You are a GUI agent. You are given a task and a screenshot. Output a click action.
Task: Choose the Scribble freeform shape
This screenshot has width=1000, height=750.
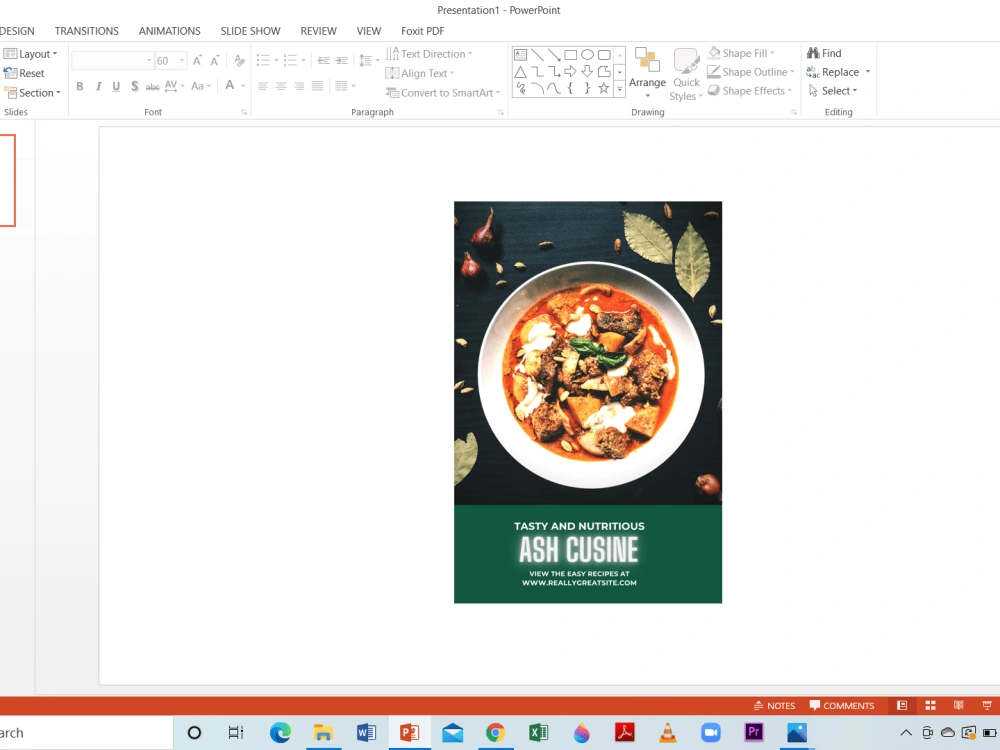520,89
